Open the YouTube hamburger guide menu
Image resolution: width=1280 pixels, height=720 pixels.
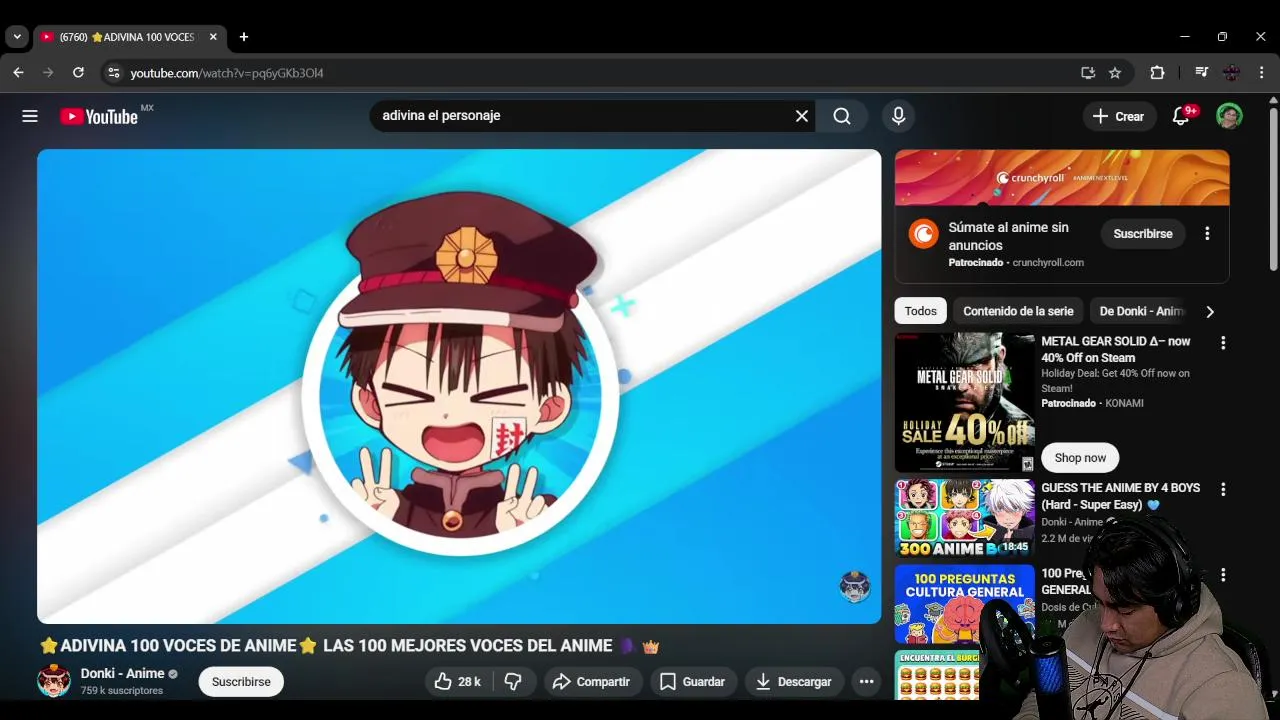(x=30, y=116)
